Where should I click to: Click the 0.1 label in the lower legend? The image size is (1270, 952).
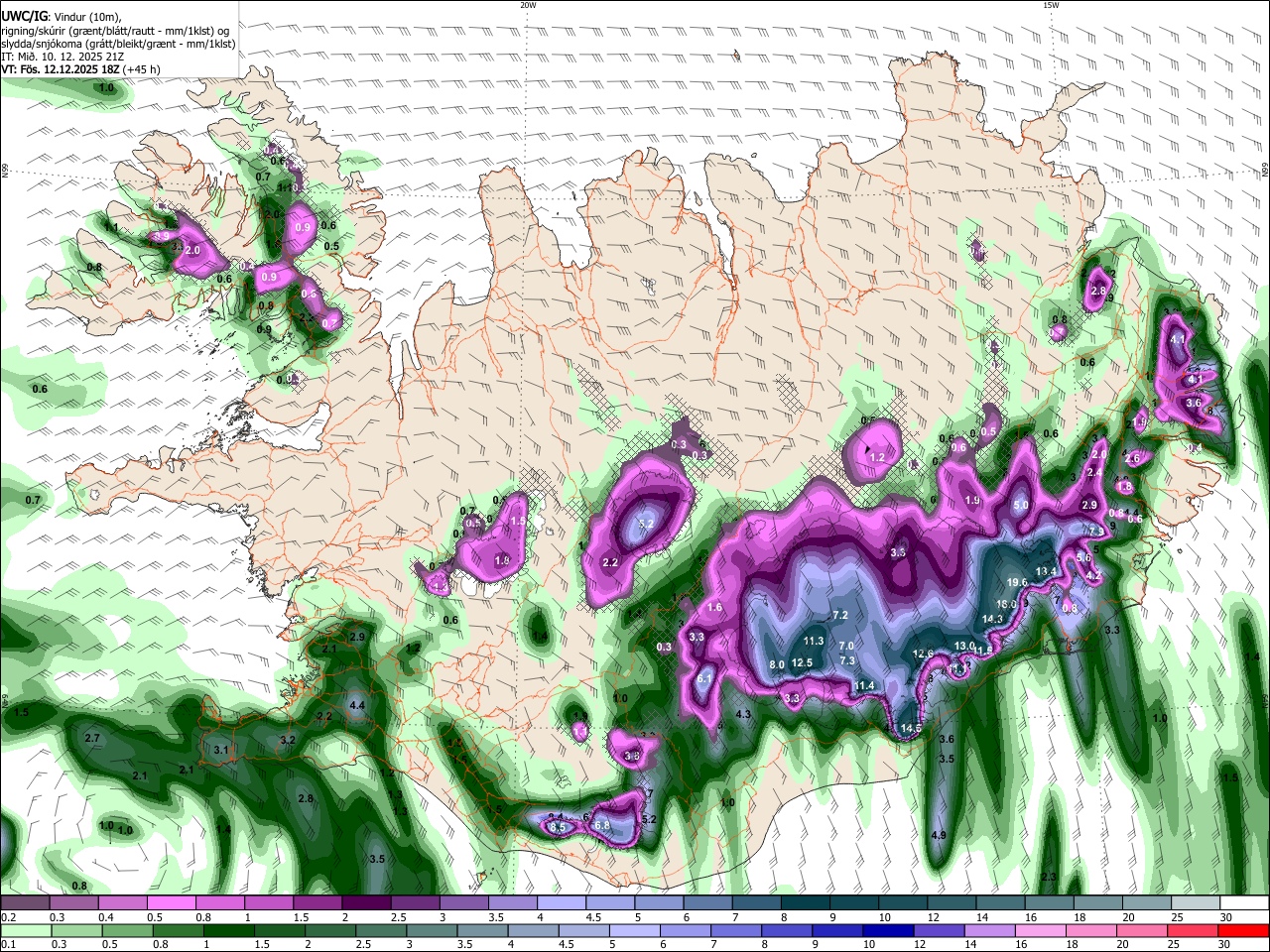8,944
